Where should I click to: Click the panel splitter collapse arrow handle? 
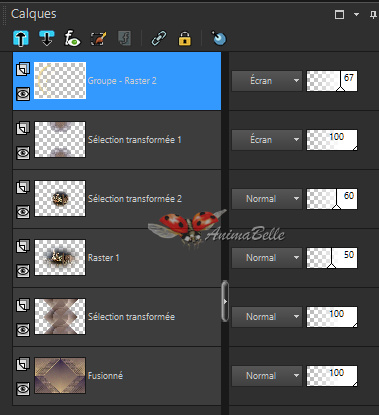(225, 301)
